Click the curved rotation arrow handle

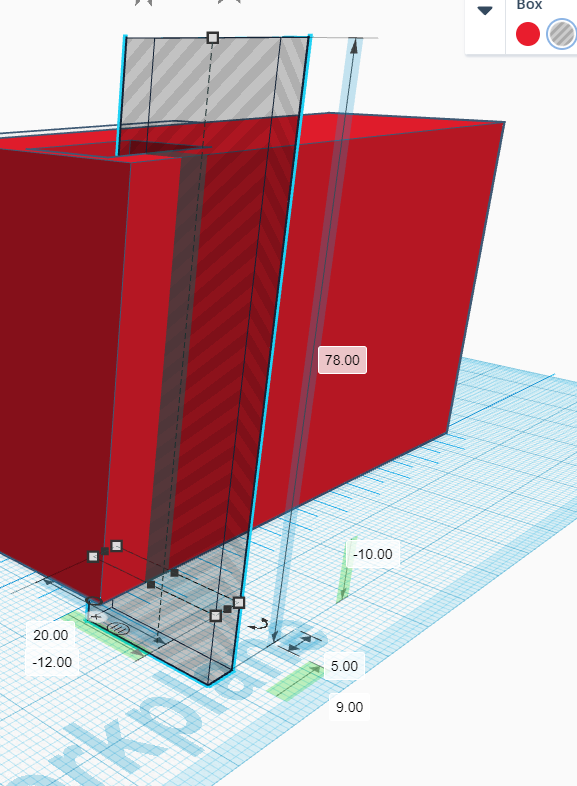click(x=259, y=626)
